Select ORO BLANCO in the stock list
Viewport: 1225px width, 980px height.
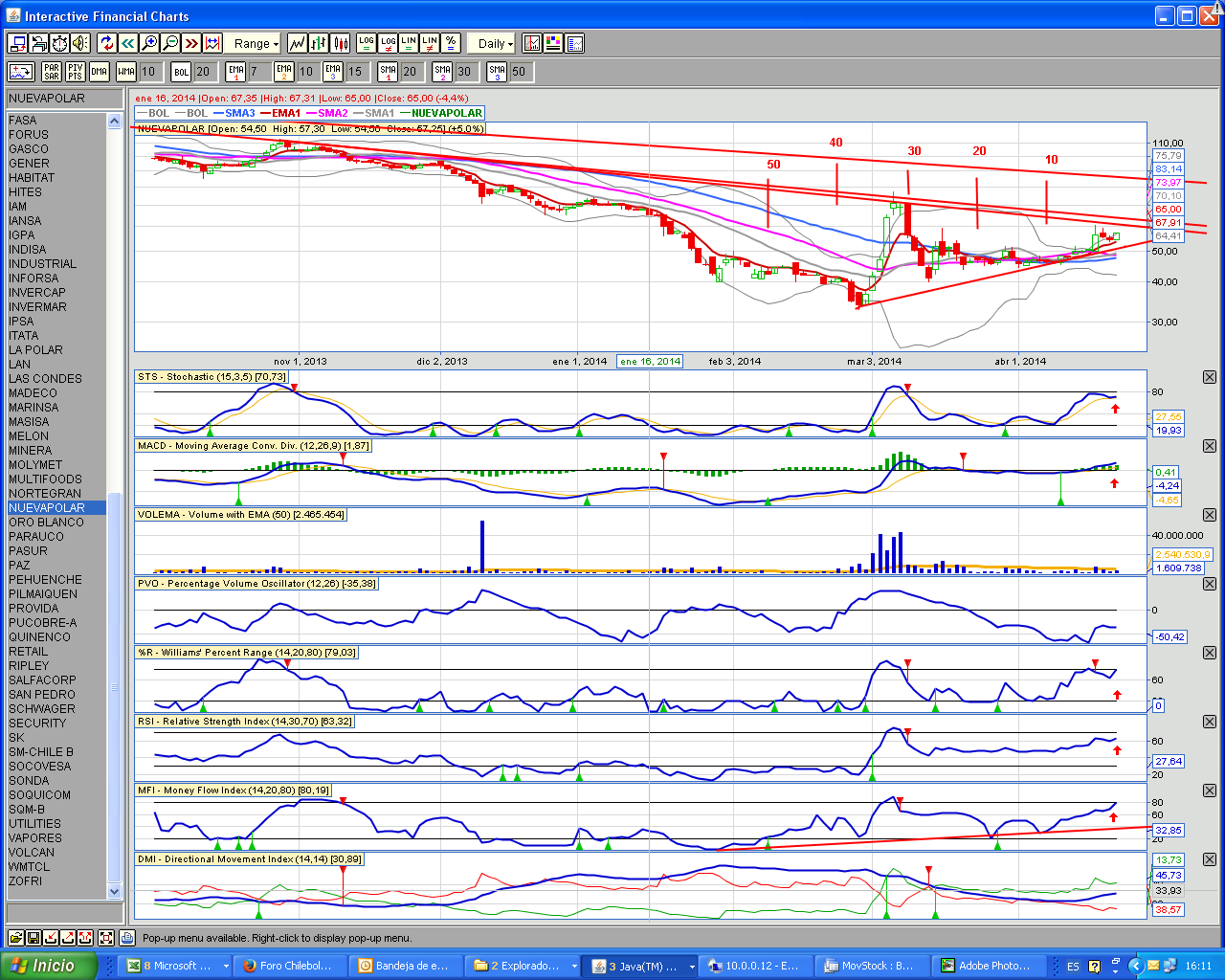[46, 523]
